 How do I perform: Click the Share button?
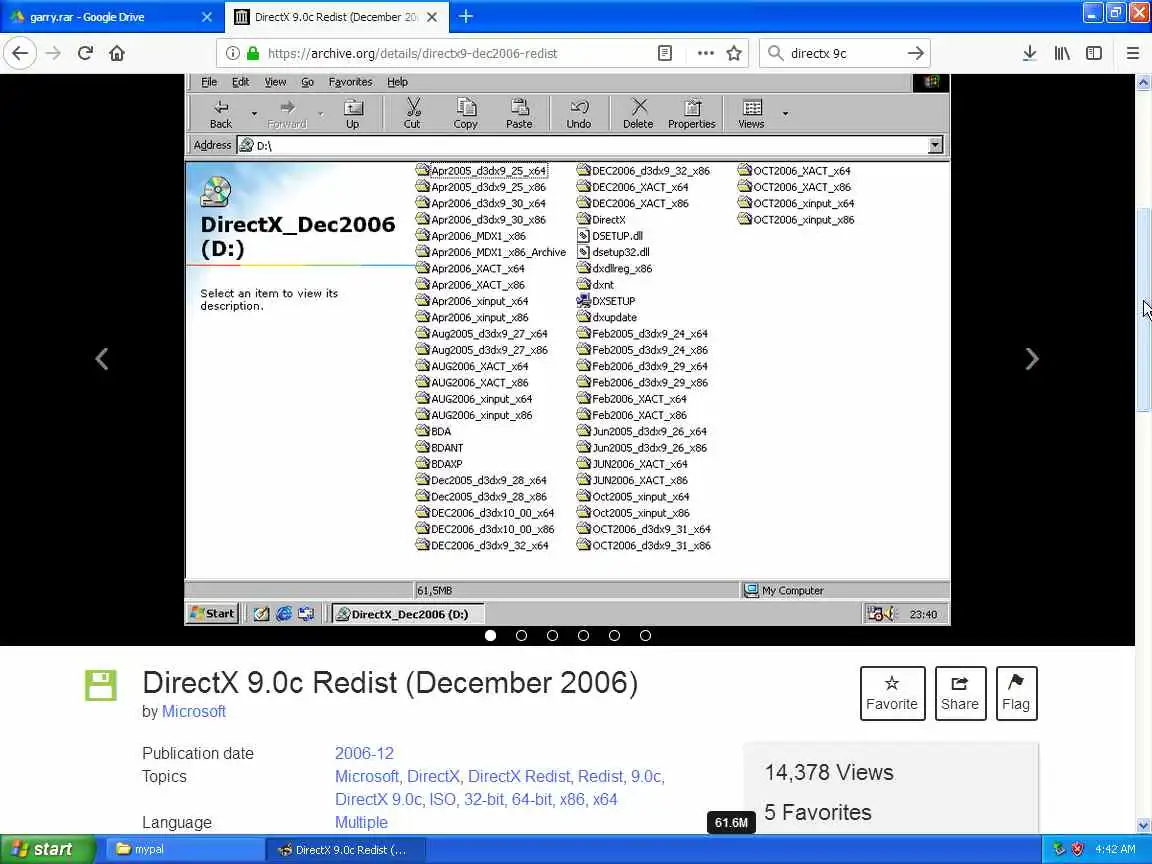click(x=960, y=693)
